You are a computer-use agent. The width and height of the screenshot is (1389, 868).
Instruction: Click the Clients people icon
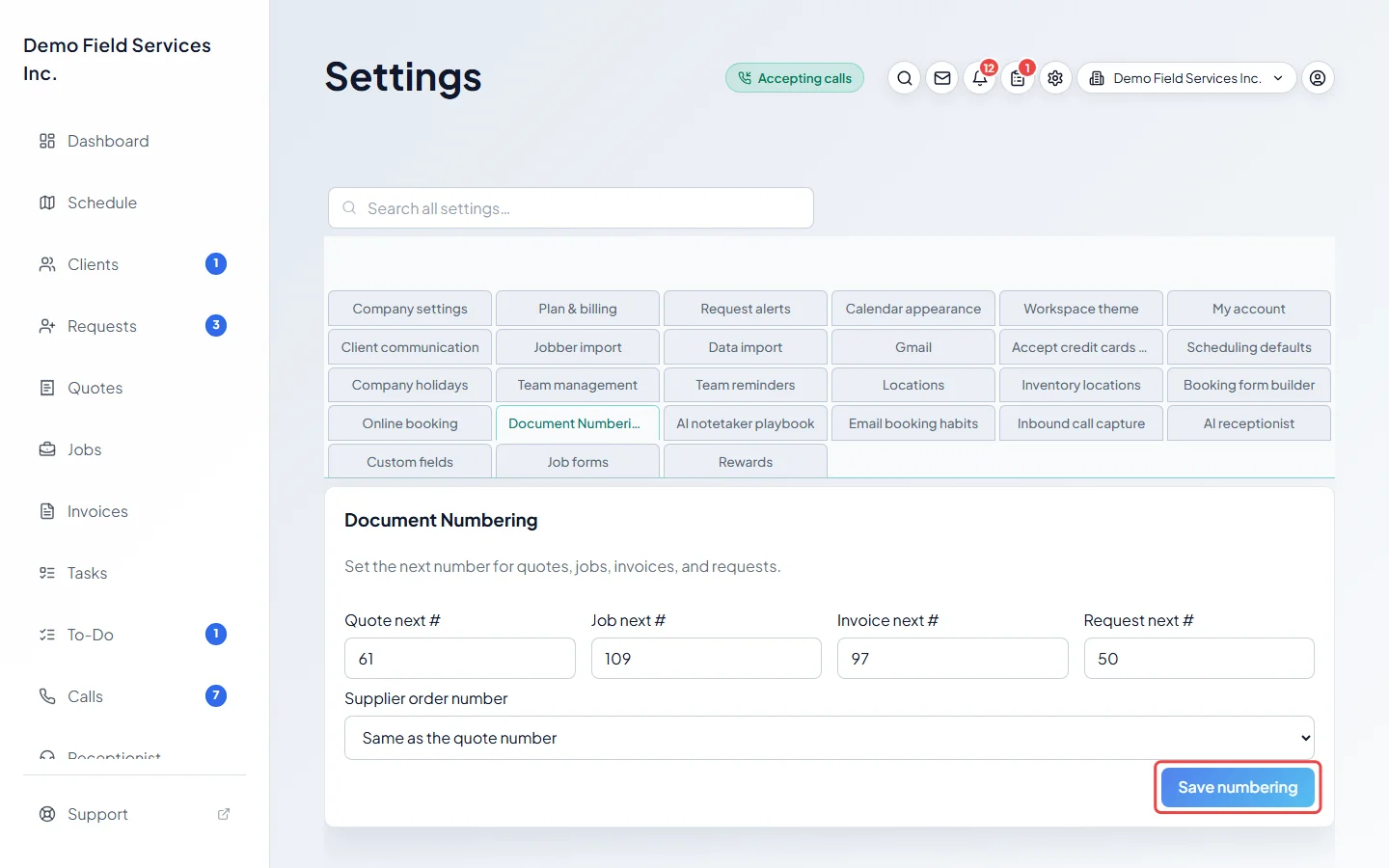[x=47, y=264]
